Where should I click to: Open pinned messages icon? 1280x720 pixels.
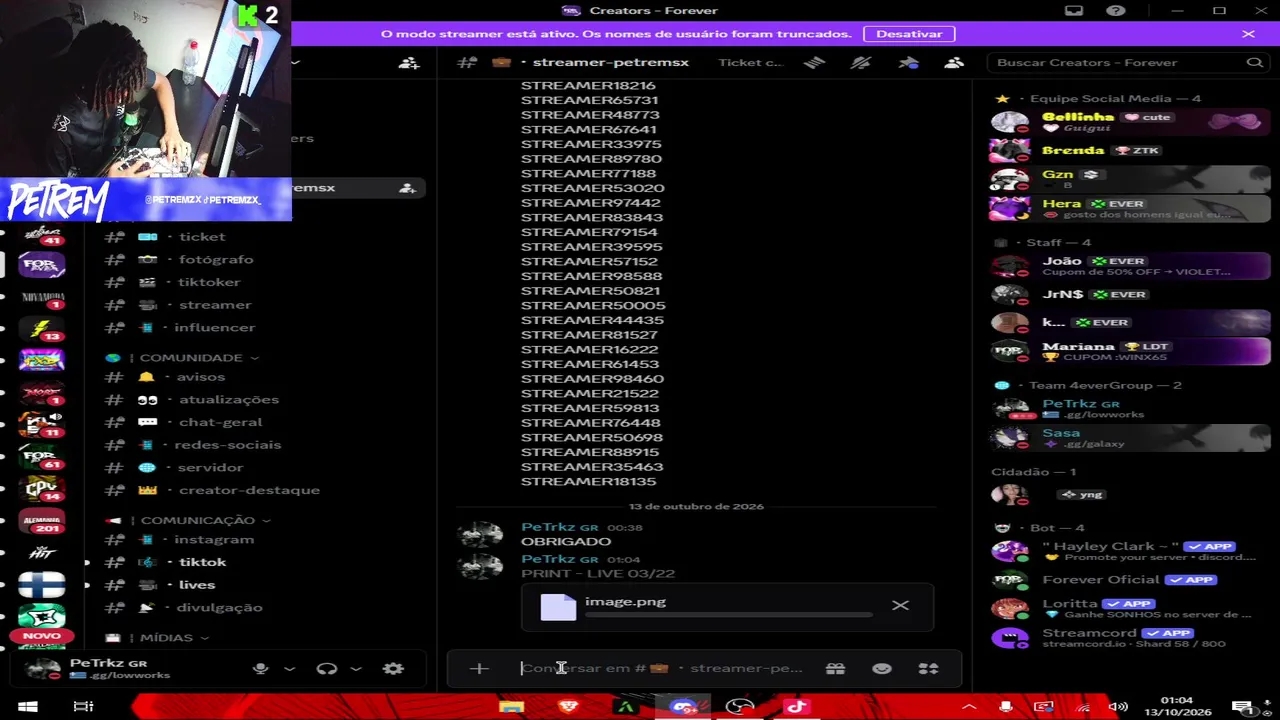pyautogui.click(x=908, y=62)
